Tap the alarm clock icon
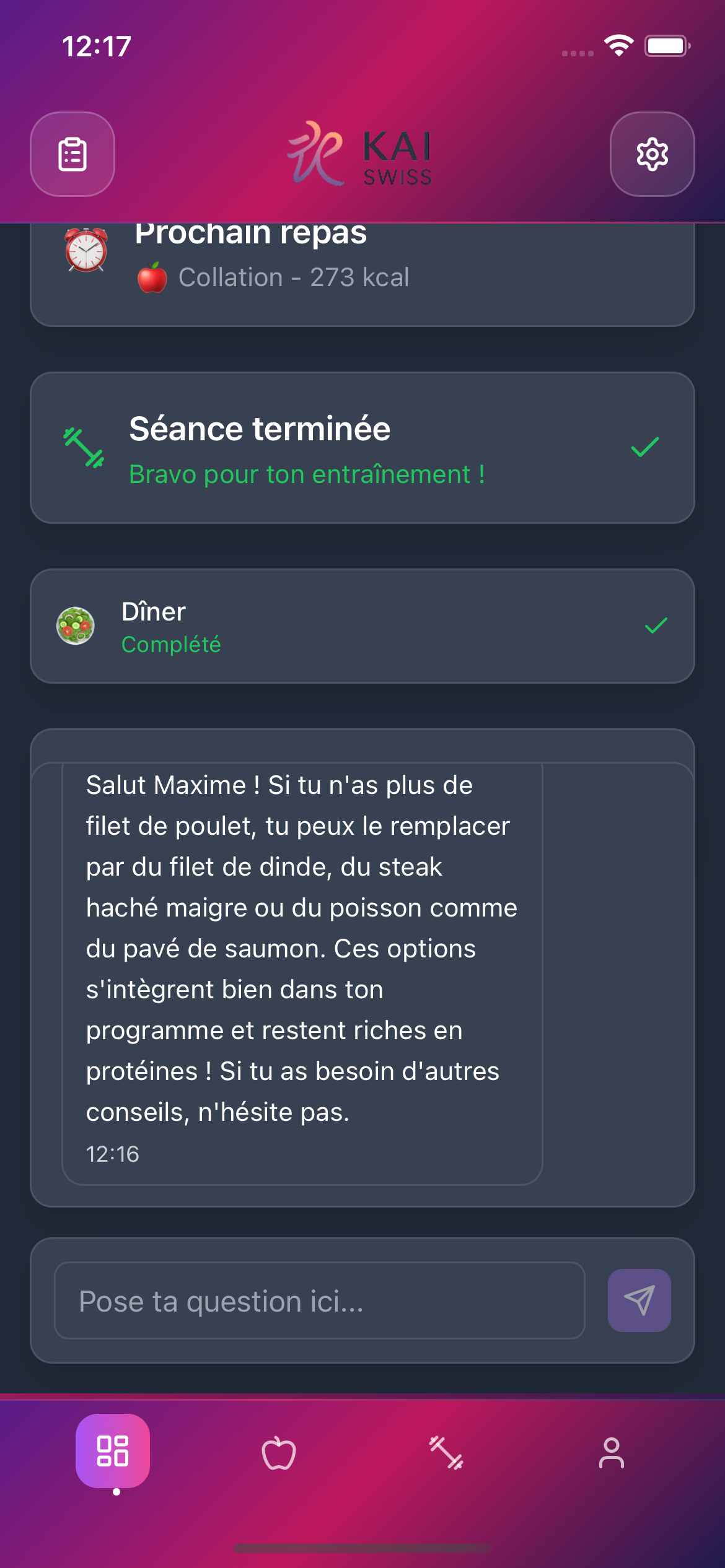 [x=86, y=250]
